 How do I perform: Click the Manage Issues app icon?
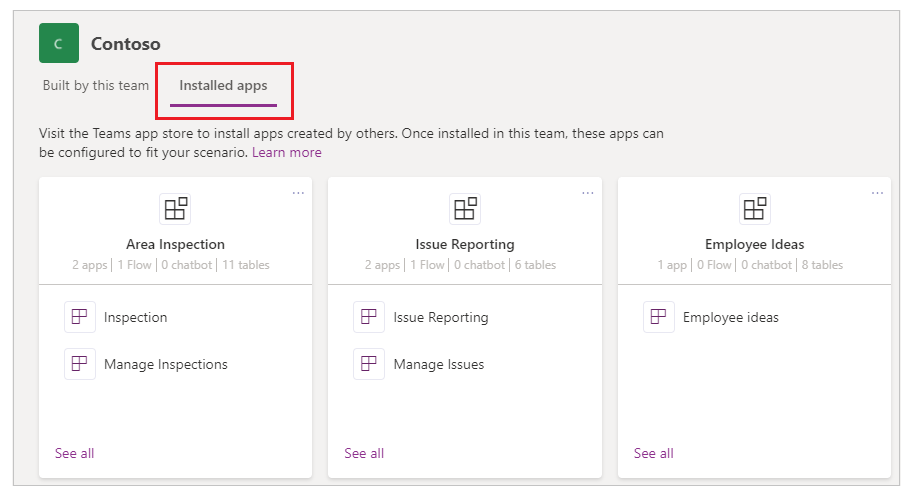(x=369, y=364)
